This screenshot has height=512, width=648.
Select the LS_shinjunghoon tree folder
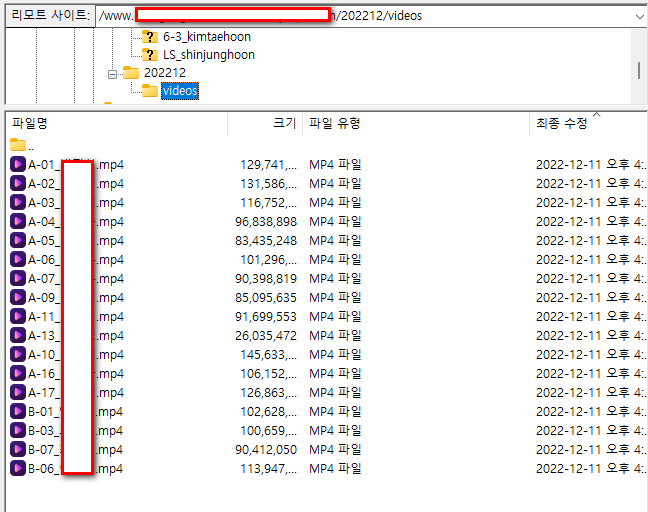209,55
